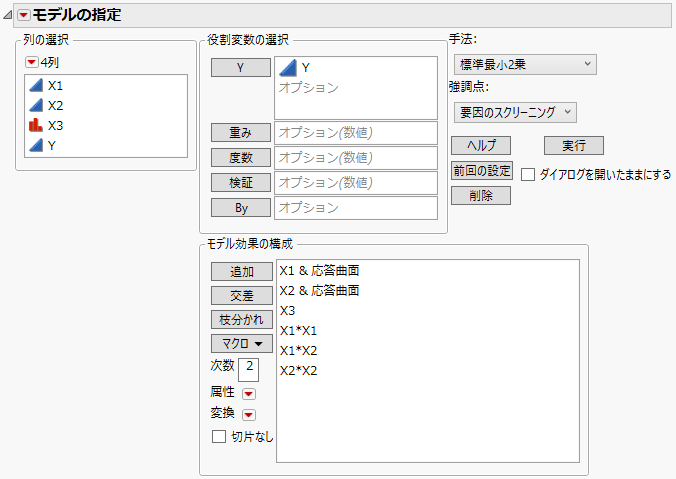Open the 強調点 dropdown showing 要因のスクリーニング

tap(515, 112)
